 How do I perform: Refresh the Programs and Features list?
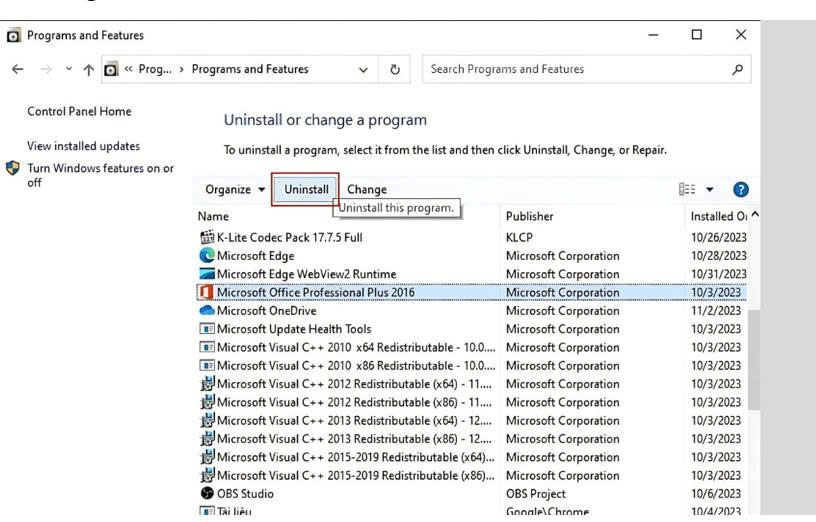(x=395, y=69)
